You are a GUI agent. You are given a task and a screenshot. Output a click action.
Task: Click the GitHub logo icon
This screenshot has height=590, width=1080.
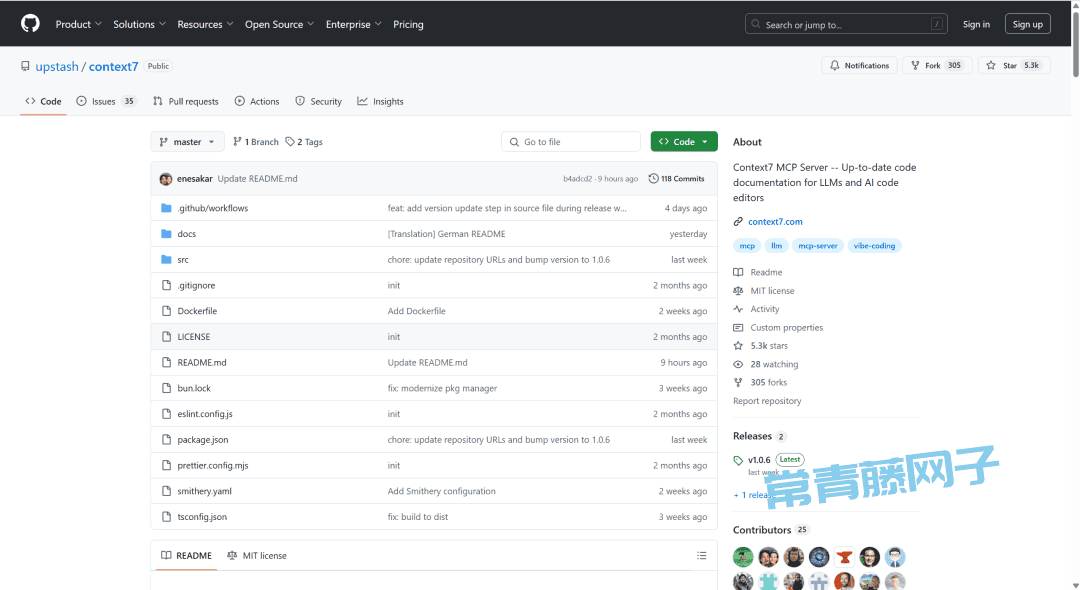[x=30, y=23]
